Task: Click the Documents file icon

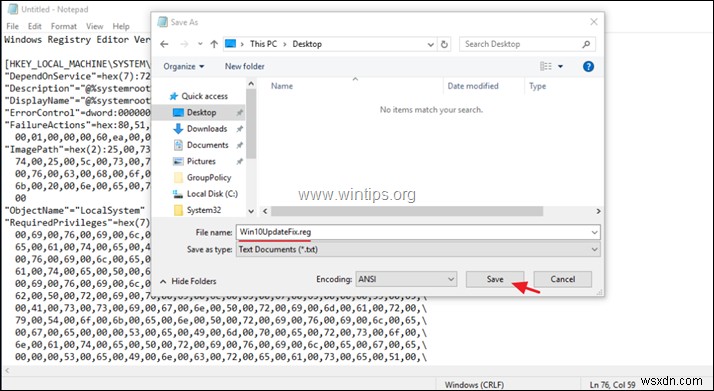Action: 178,145
